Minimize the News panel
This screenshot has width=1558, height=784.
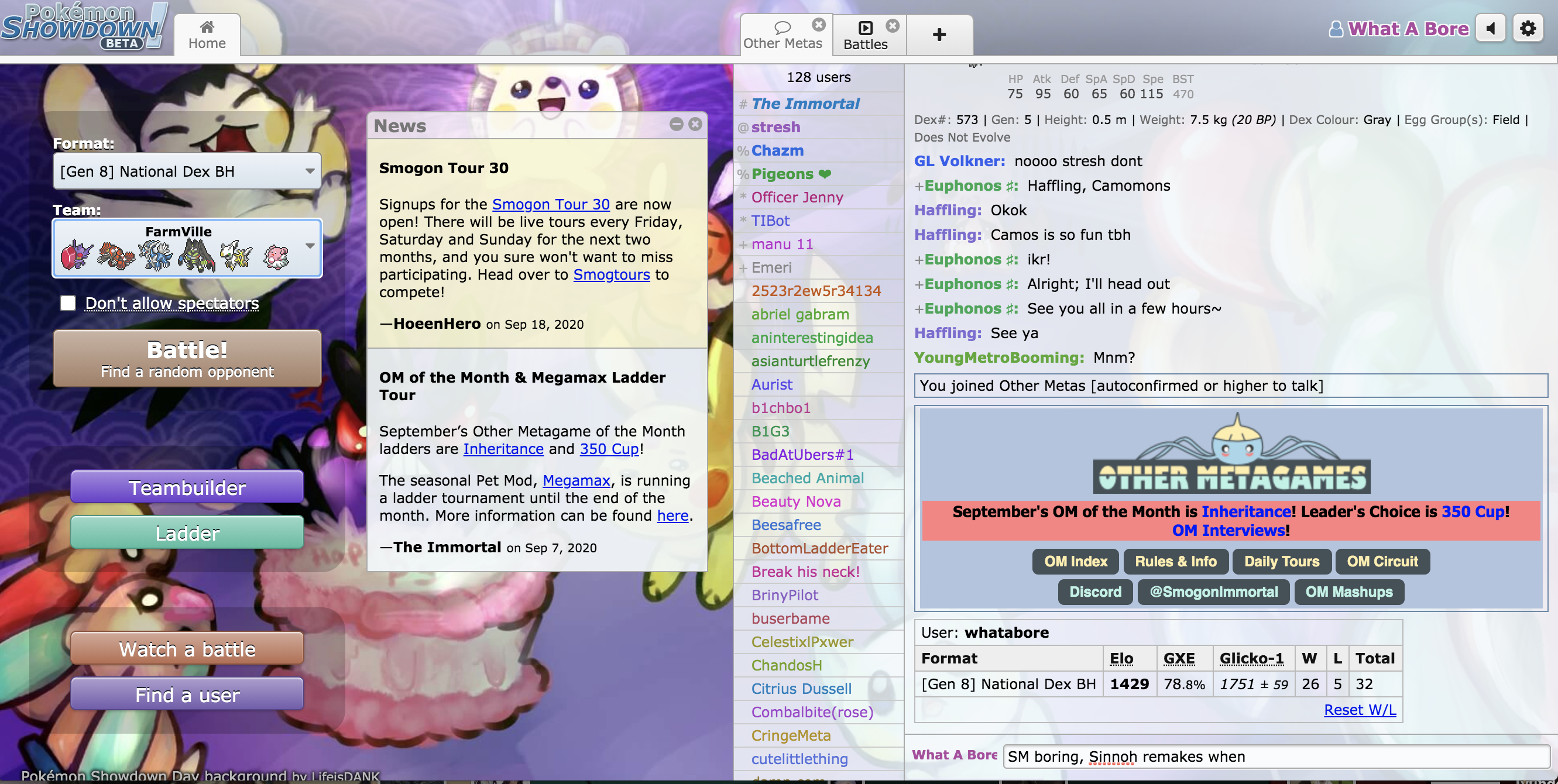point(676,124)
